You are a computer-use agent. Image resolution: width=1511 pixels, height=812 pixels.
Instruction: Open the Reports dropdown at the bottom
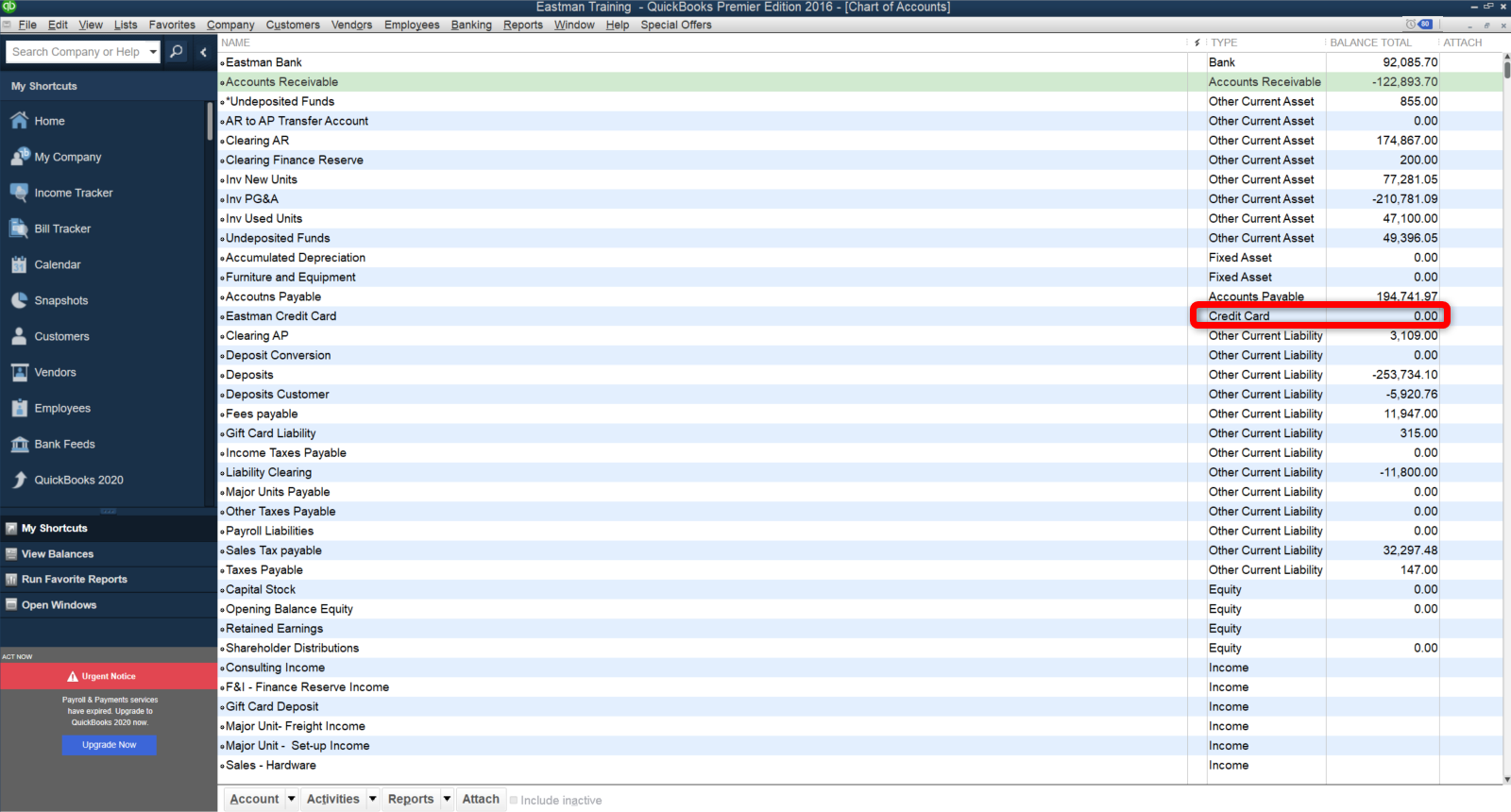click(x=447, y=799)
